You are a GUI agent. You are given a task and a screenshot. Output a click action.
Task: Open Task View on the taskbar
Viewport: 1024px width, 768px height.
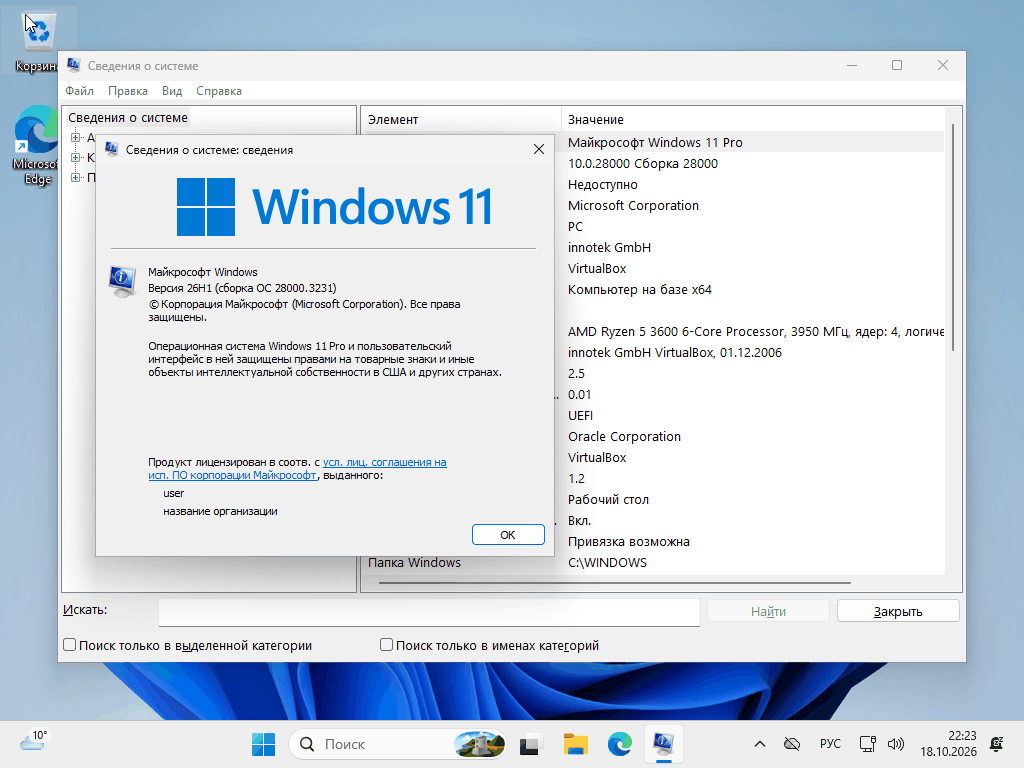point(530,744)
